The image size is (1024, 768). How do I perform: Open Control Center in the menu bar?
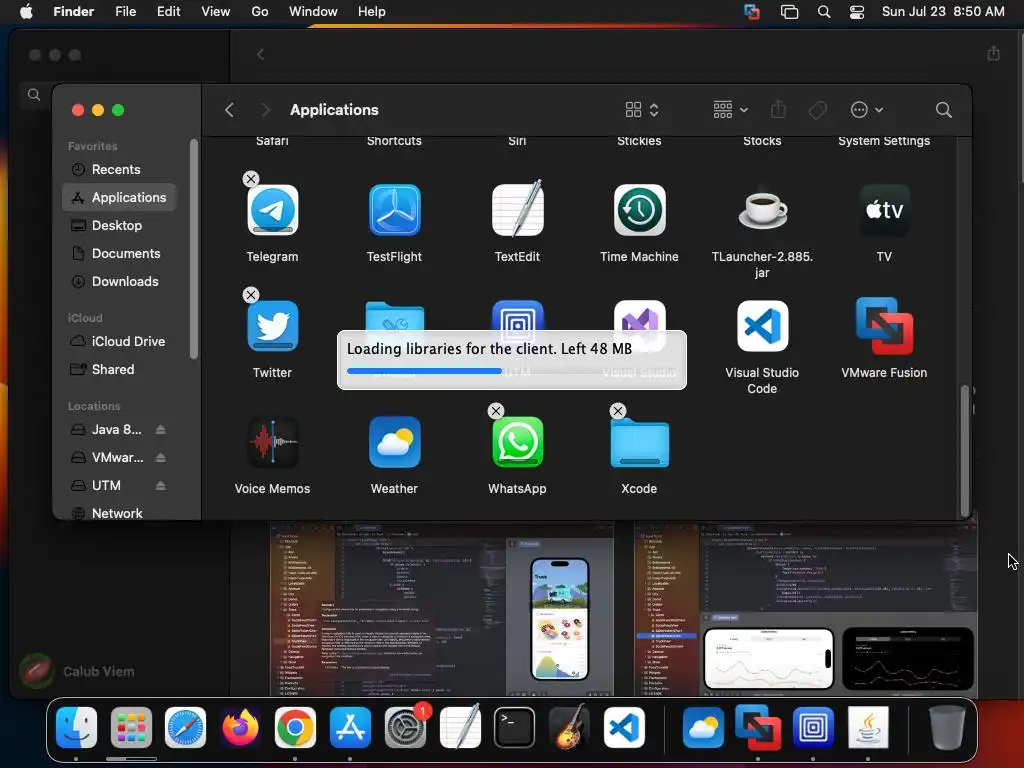pyautogui.click(x=857, y=12)
